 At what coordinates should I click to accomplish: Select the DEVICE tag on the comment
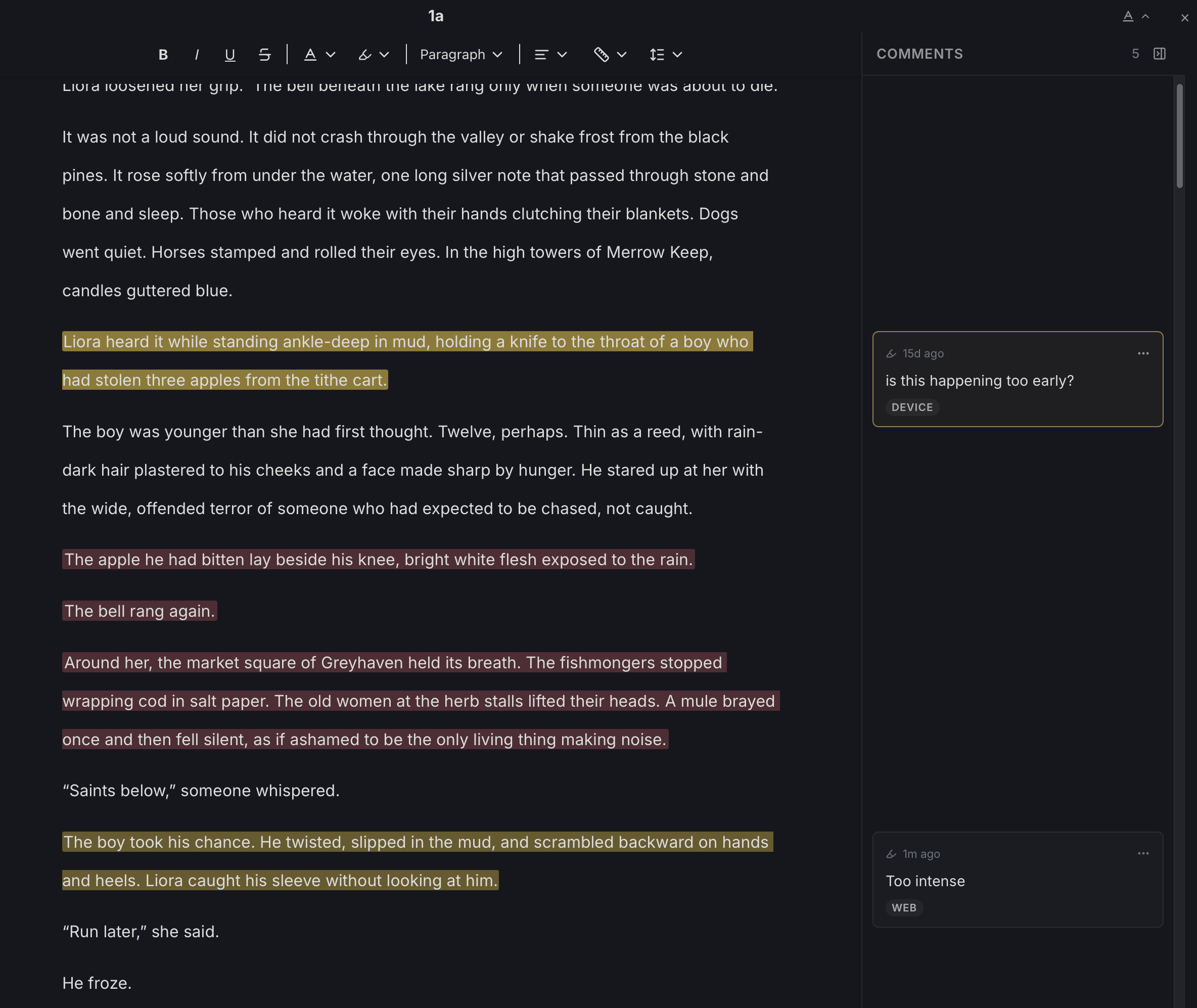tap(912, 407)
